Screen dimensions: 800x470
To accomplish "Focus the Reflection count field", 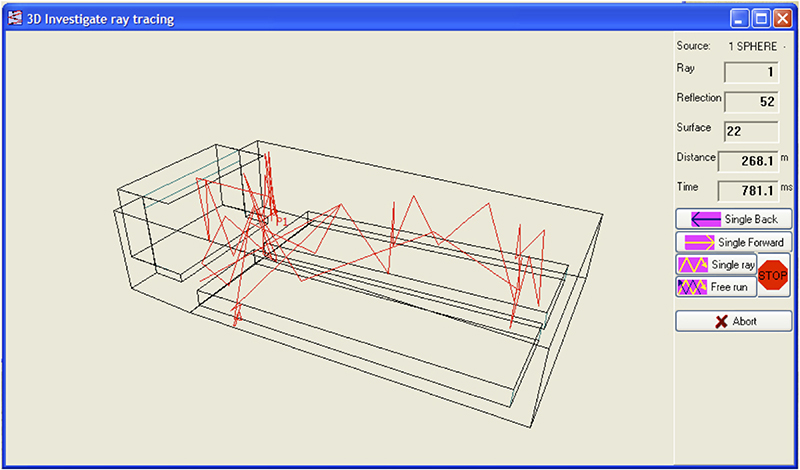I will click(x=752, y=102).
